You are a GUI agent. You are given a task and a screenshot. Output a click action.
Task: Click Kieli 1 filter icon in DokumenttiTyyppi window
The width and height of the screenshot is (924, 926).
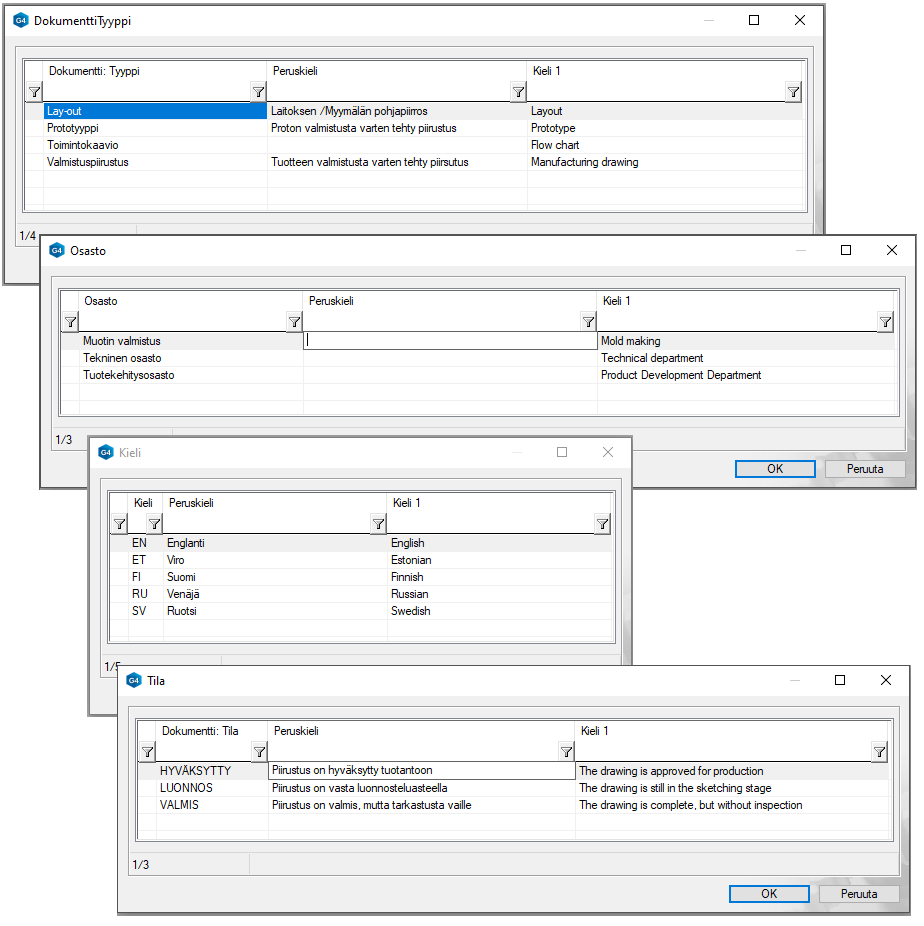[x=793, y=92]
